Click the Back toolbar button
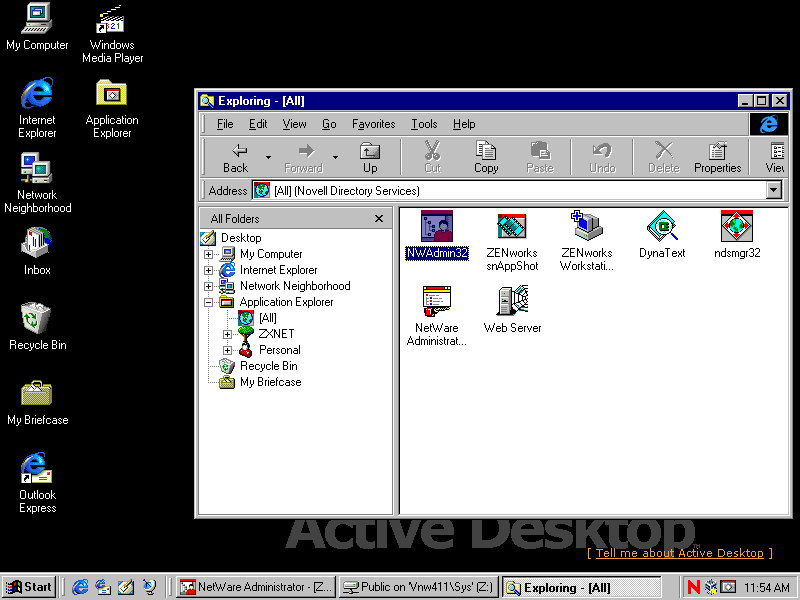This screenshot has width=800, height=600. 236,158
